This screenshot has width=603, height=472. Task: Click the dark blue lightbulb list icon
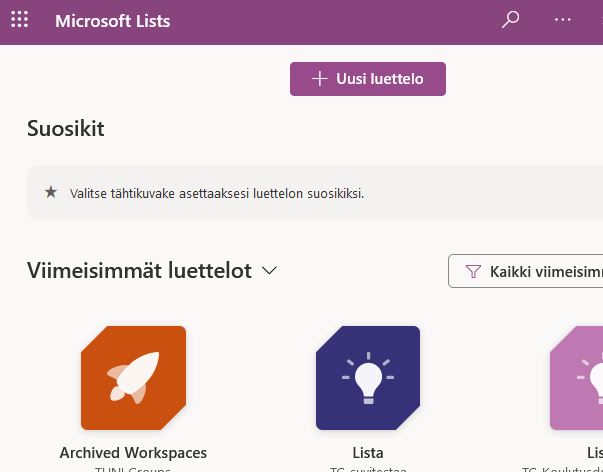pos(367,378)
